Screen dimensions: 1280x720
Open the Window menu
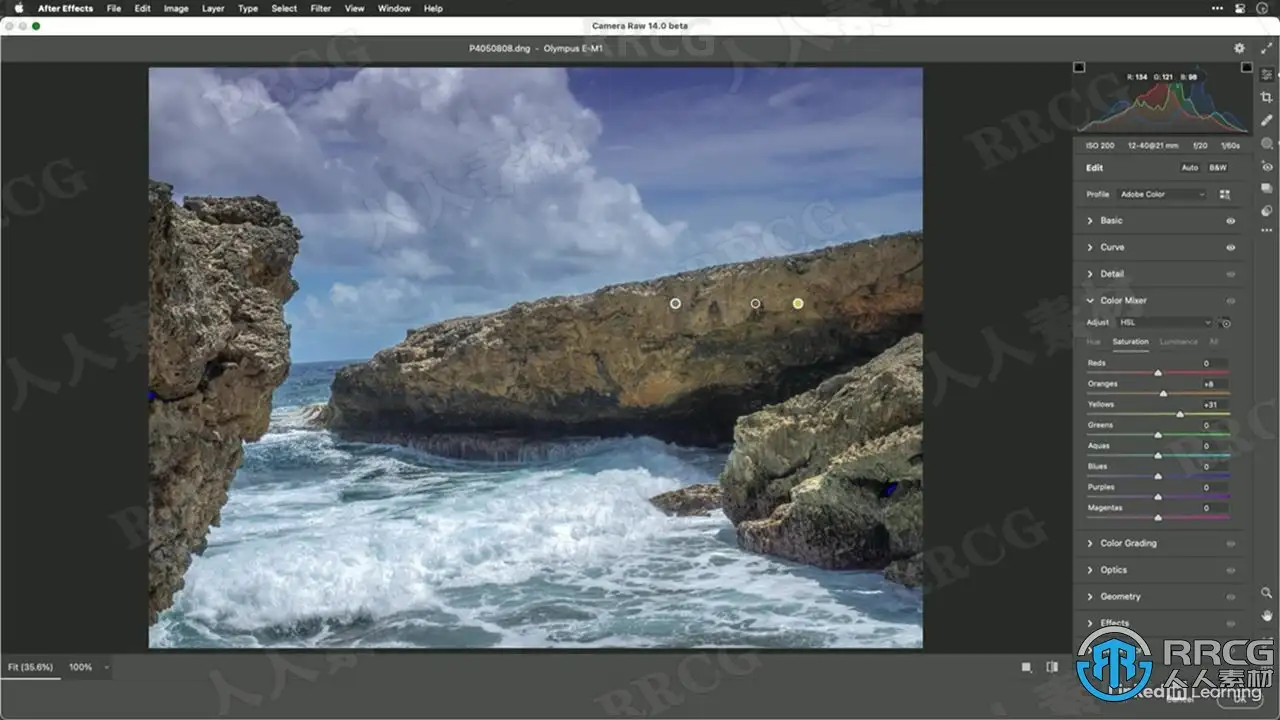point(394,8)
